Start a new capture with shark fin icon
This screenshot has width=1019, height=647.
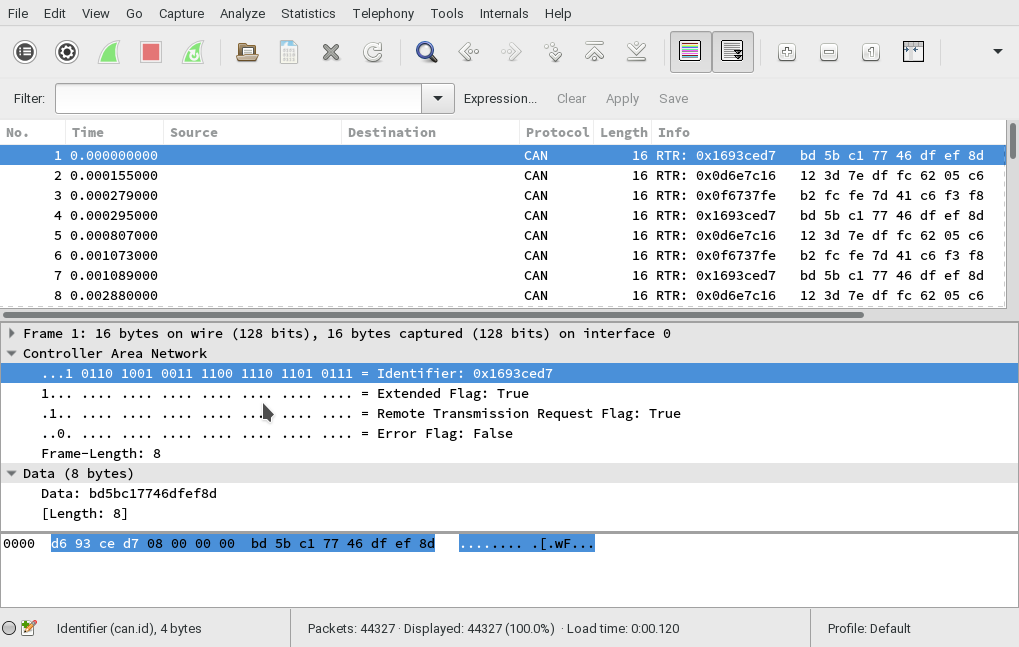click(109, 52)
